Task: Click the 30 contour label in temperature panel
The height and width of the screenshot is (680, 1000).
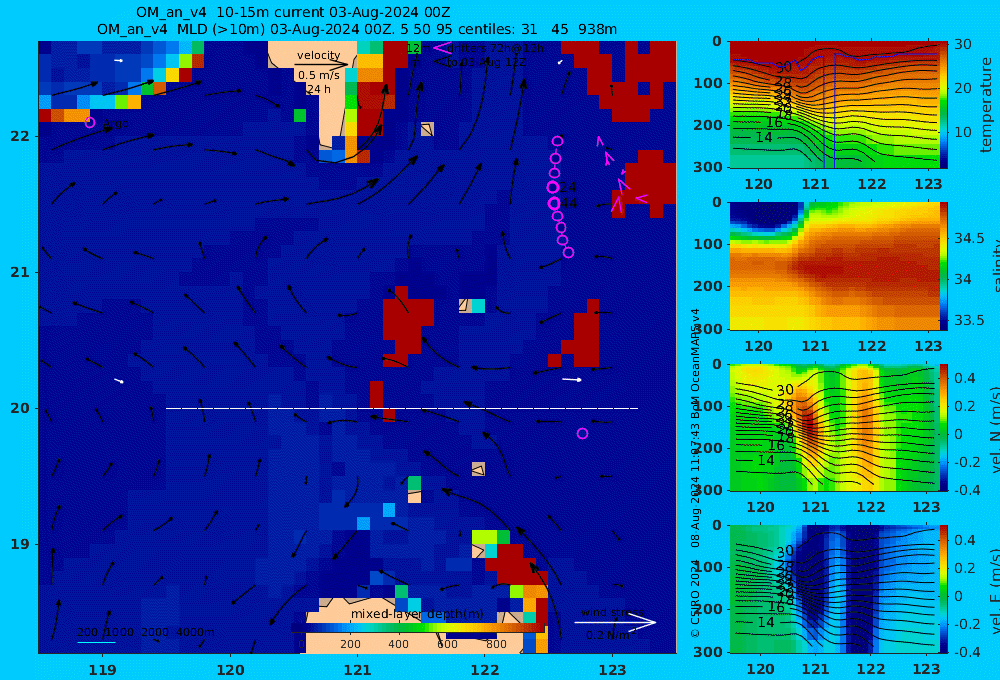Action: pos(784,66)
